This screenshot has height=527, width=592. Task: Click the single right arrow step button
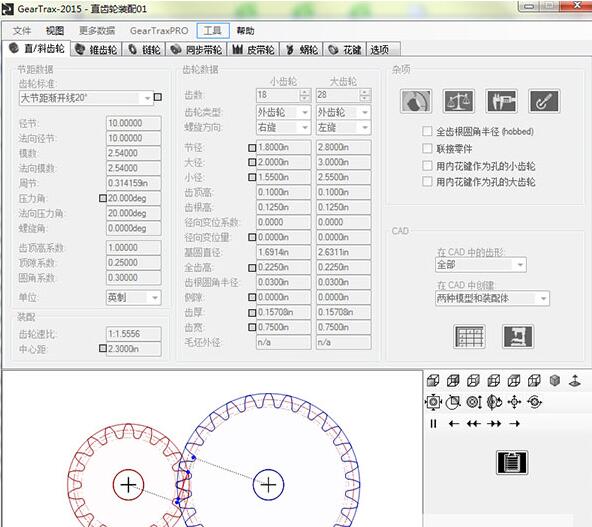514,424
